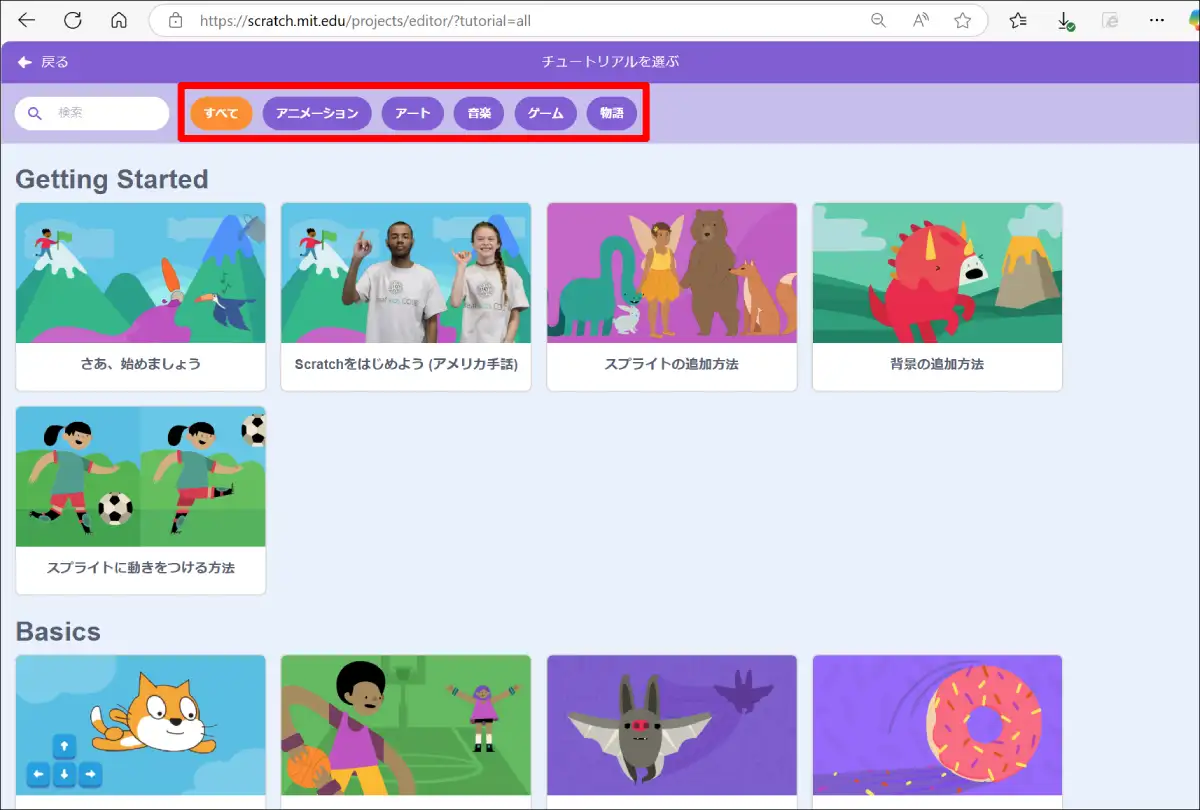Click the browser back arrow icon
The image size is (1200, 810).
coord(27,20)
